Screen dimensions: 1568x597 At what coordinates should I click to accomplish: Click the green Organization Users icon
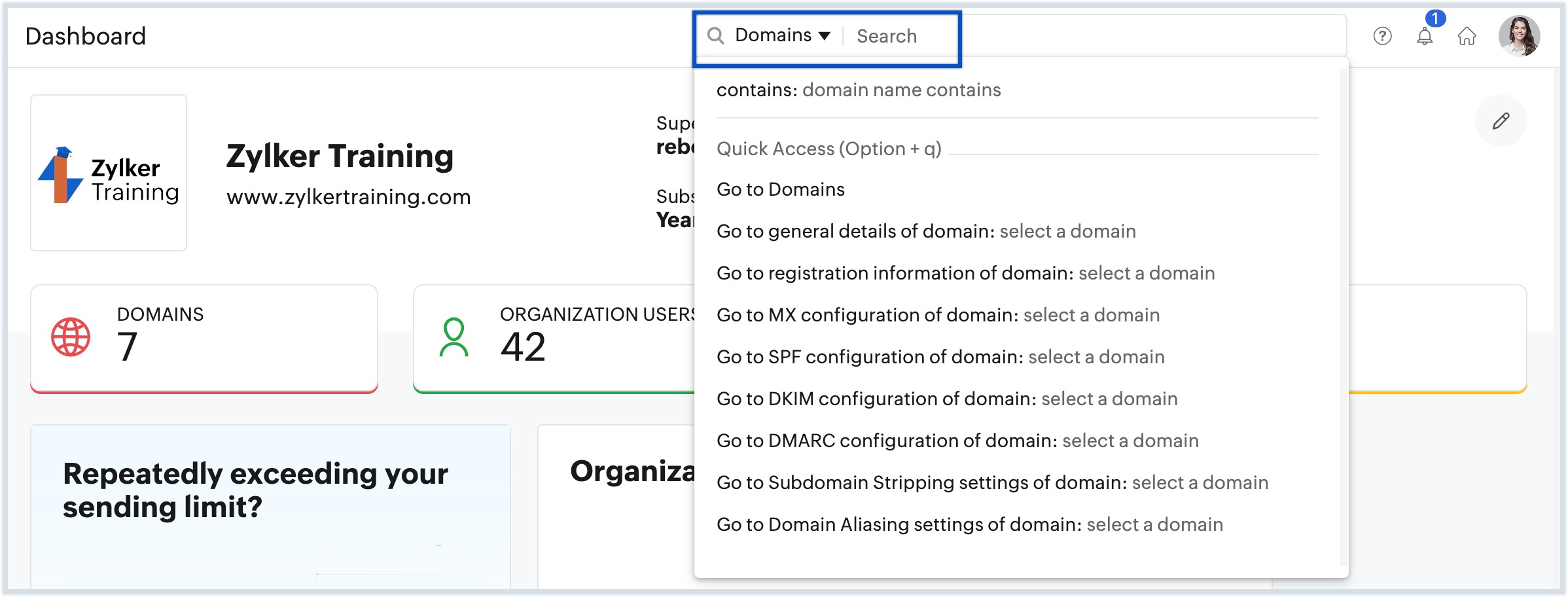click(454, 337)
